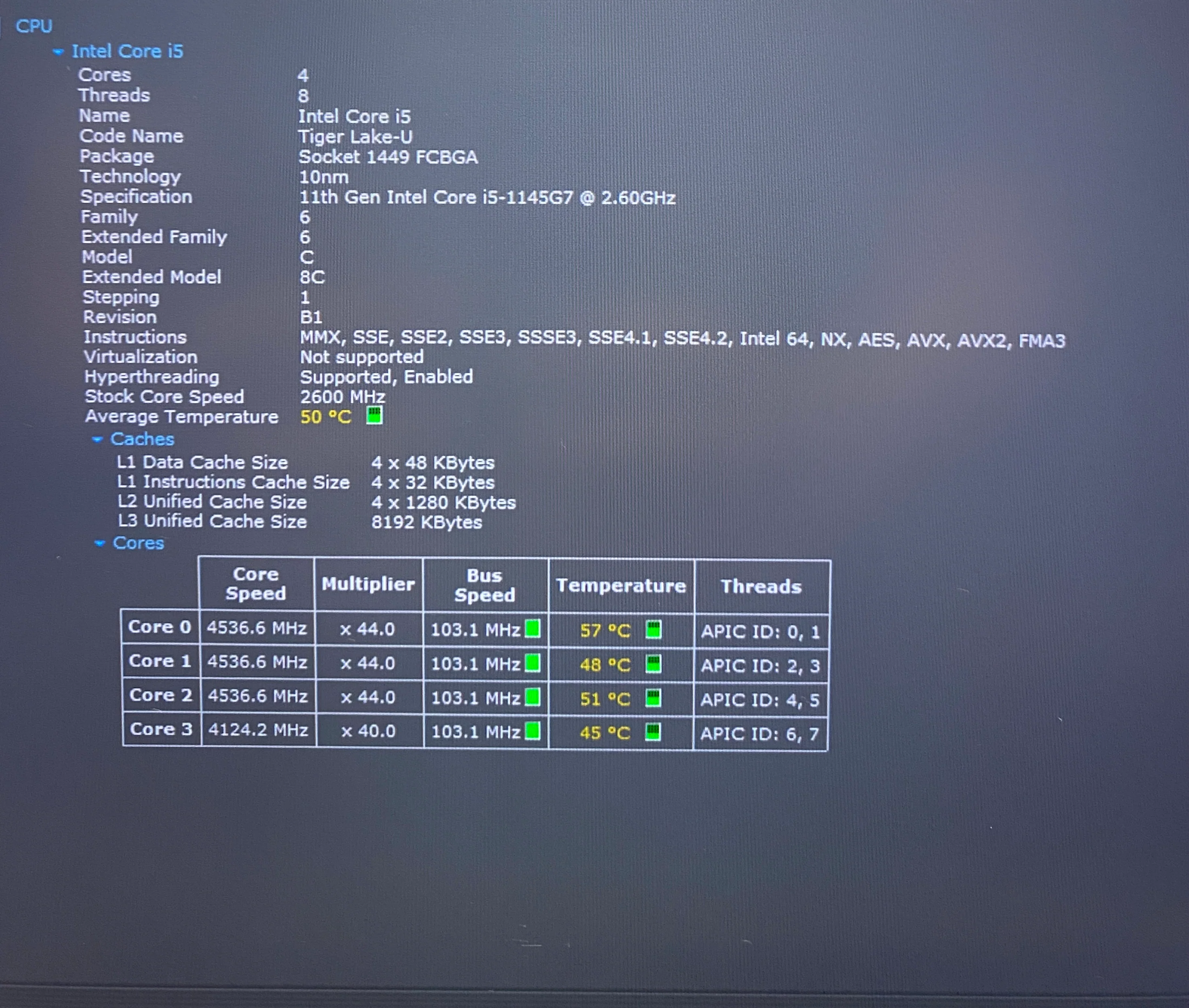Image resolution: width=1189 pixels, height=1008 pixels.
Task: Select the 'Code Name' label
Action: pos(132,136)
